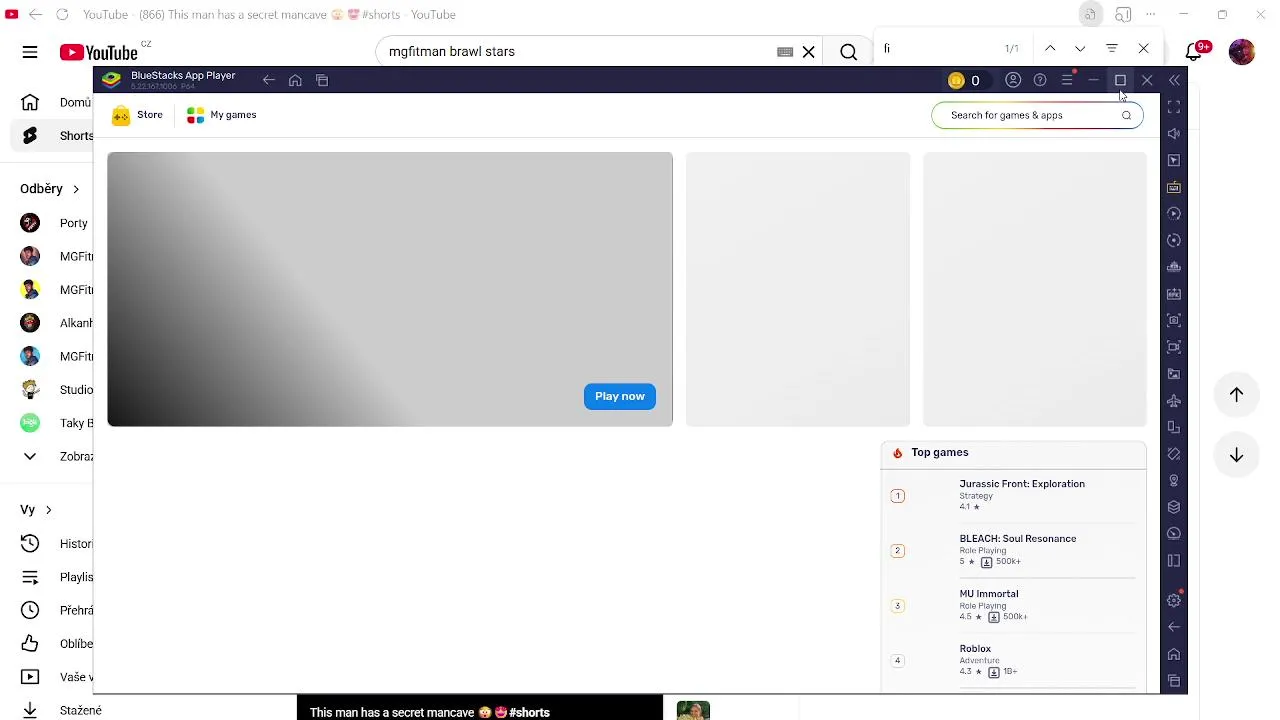1280x720 pixels.
Task: Click the macro play icon in BlueStacks sidebar
Action: pyautogui.click(x=1174, y=214)
